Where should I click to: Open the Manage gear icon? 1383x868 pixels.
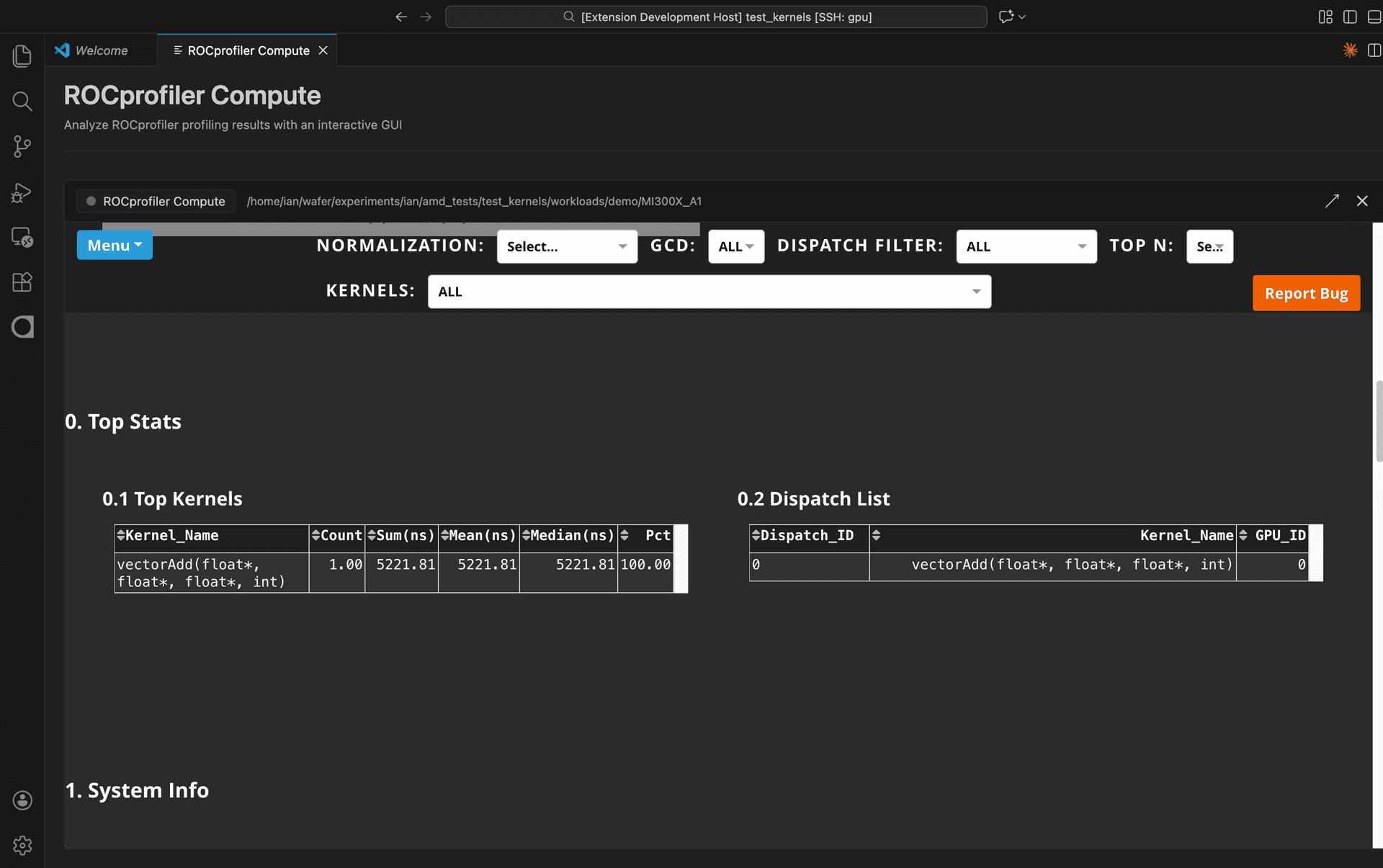pos(22,845)
